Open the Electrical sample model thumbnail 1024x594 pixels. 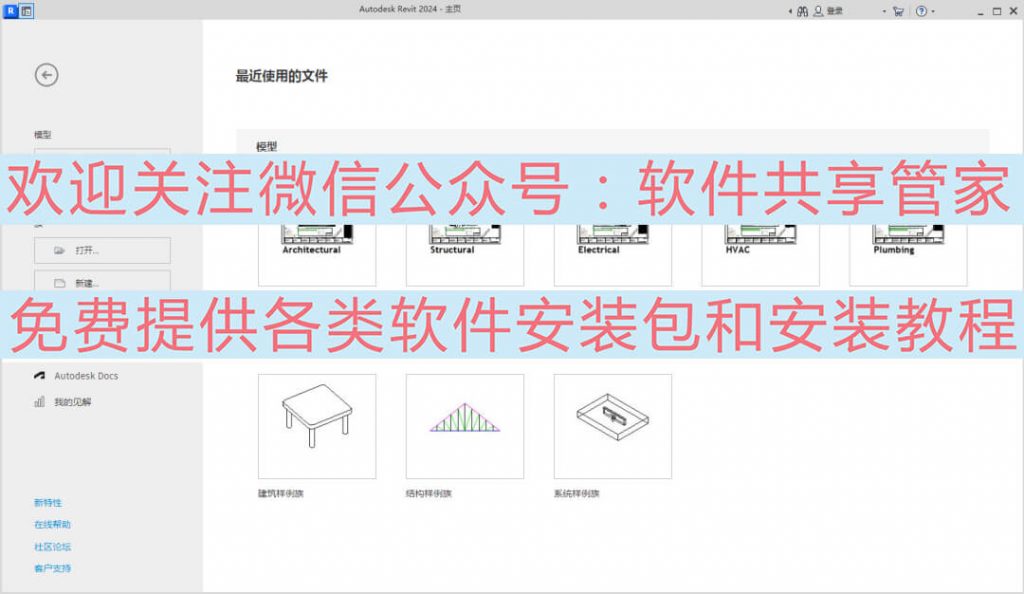[x=613, y=255]
